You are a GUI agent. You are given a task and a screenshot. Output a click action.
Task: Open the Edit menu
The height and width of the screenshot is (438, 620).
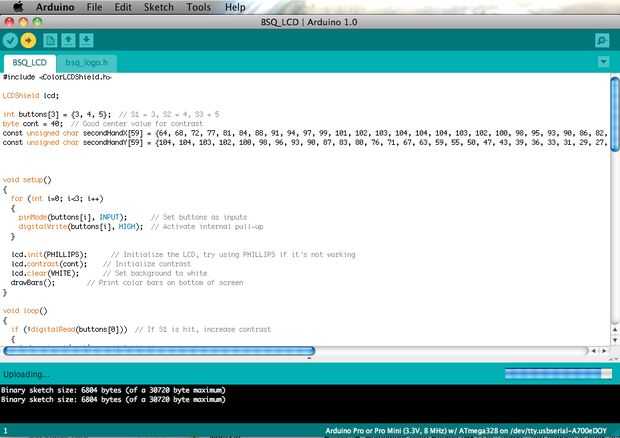[x=123, y=7]
